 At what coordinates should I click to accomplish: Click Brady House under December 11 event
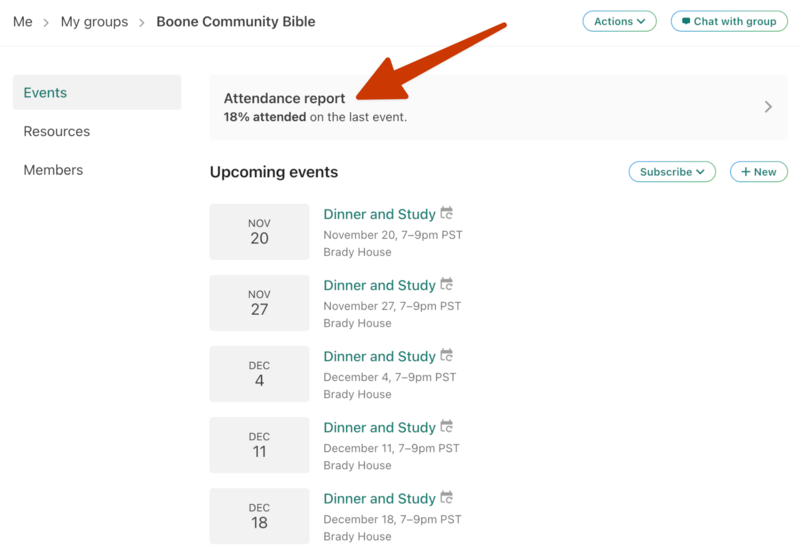(358, 465)
